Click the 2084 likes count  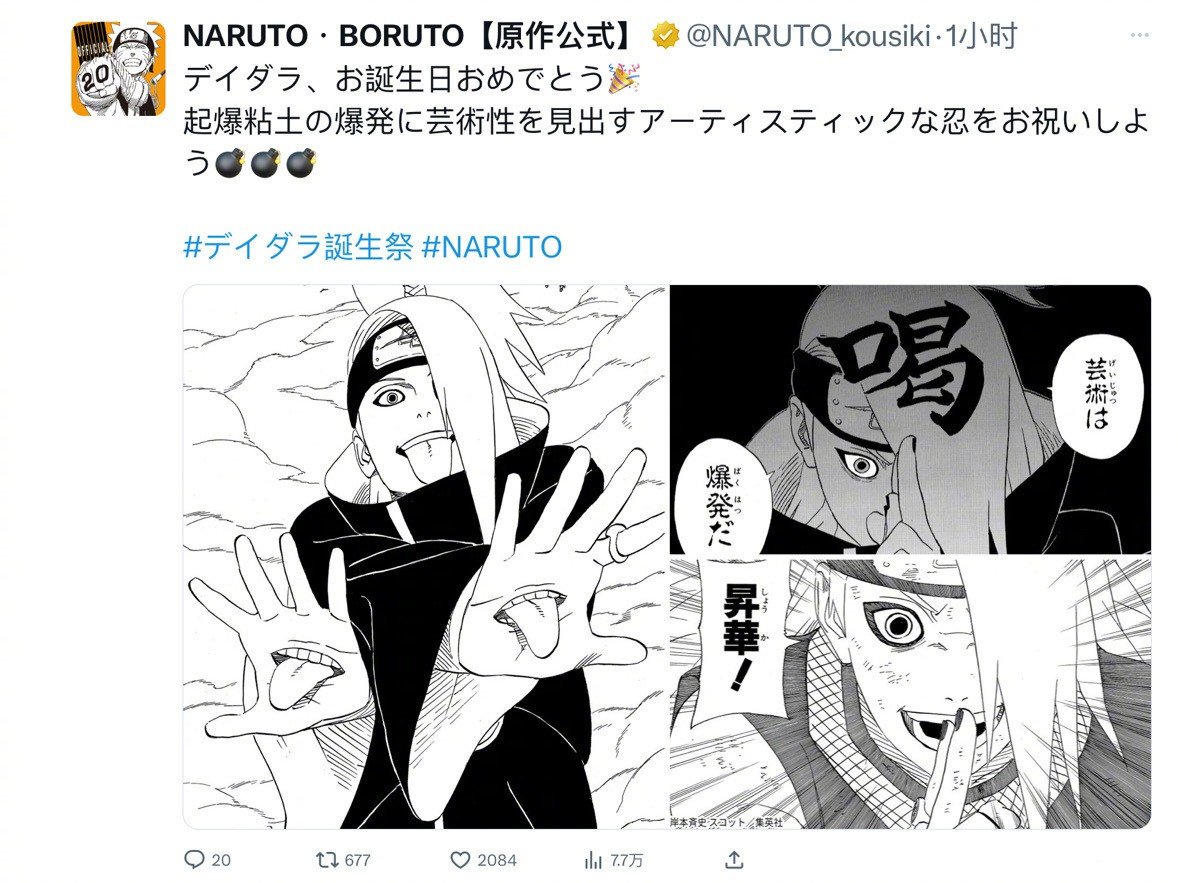pyautogui.click(x=497, y=860)
